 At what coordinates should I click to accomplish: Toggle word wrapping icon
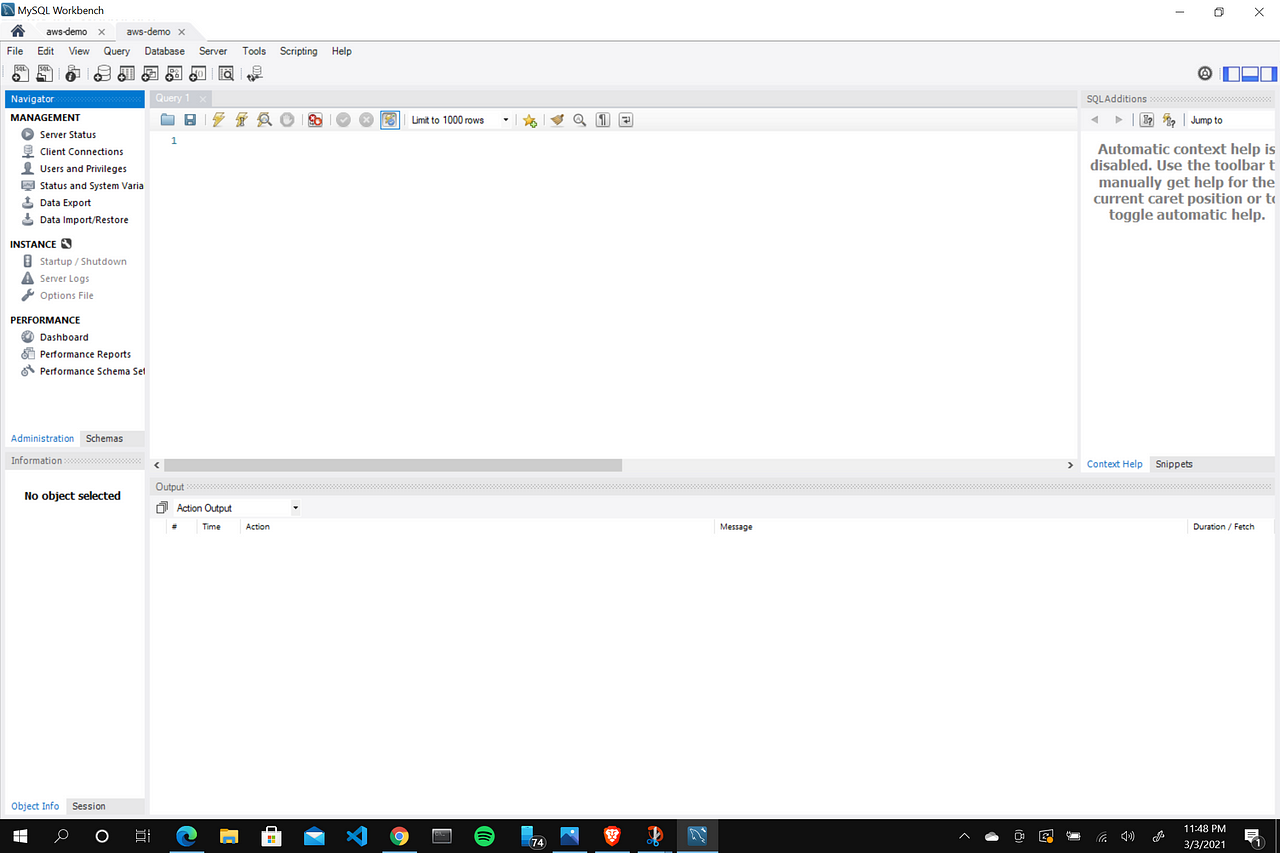626,120
